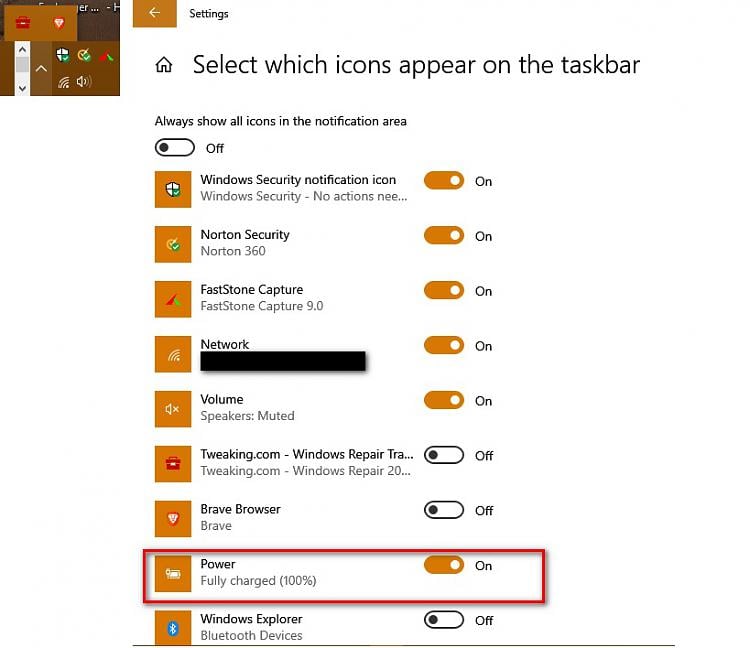
Task: Click the tray overflow scroll up arrow
Action: (x=22, y=49)
